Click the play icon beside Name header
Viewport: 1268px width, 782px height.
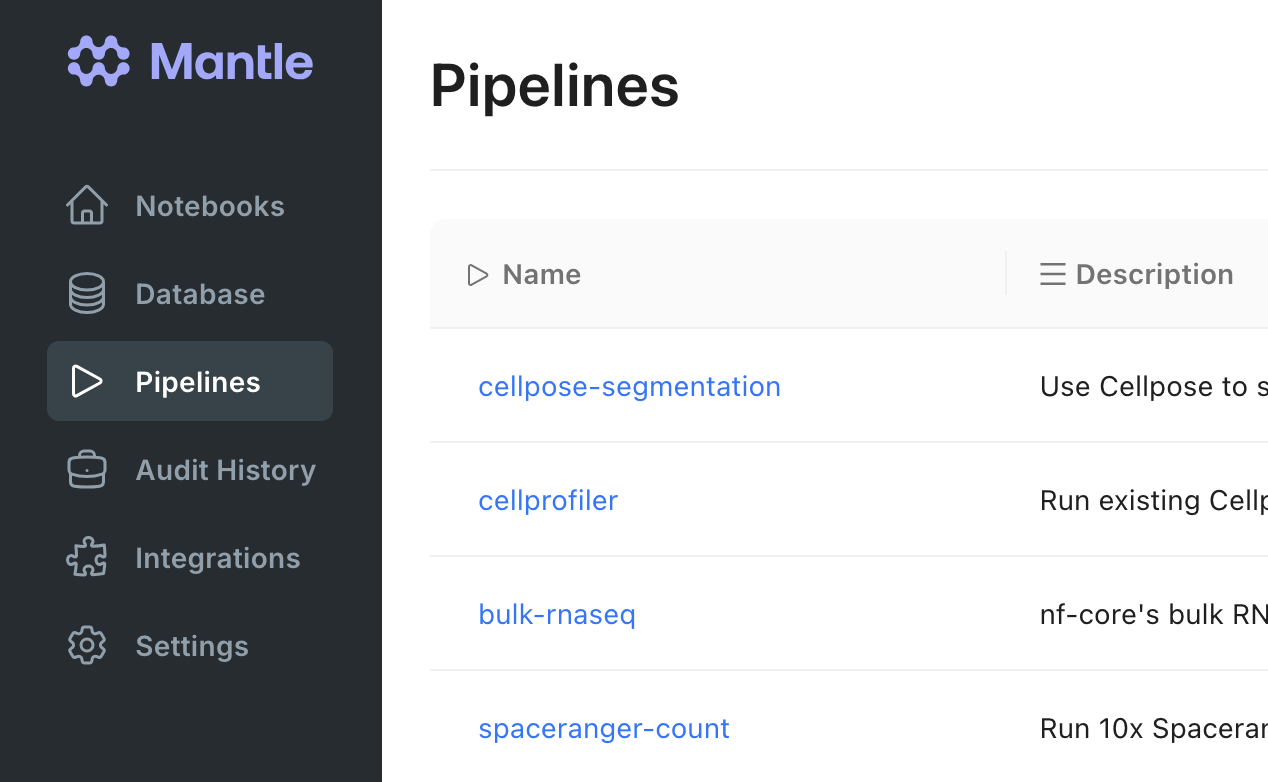click(478, 274)
